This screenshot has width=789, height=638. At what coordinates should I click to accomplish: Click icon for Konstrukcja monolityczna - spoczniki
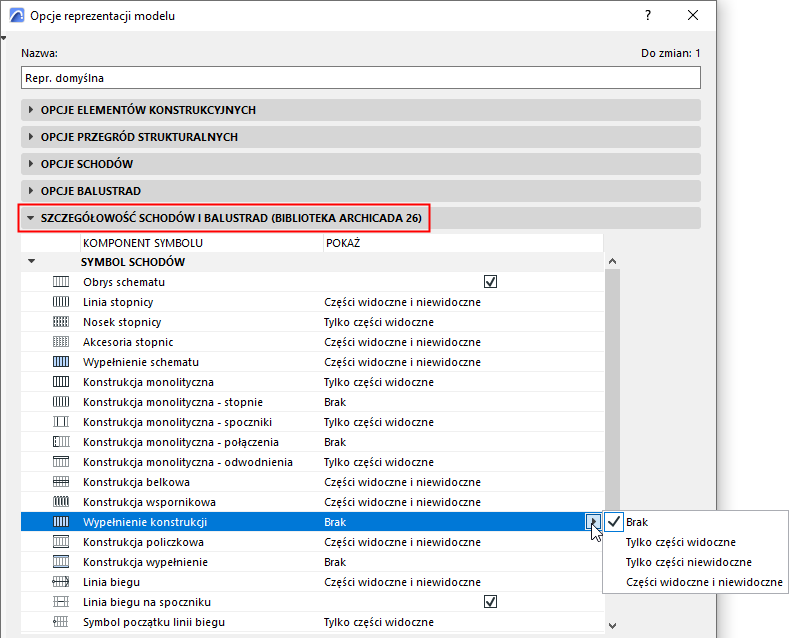tap(61, 422)
